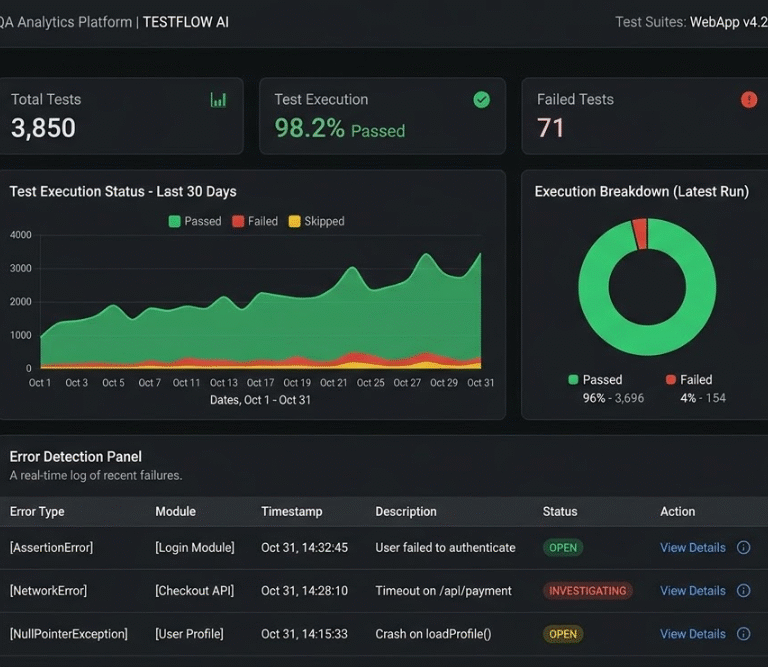Image resolution: width=768 pixels, height=667 pixels.
Task: Click the INVESTIGATING status badge
Action: coord(587,591)
